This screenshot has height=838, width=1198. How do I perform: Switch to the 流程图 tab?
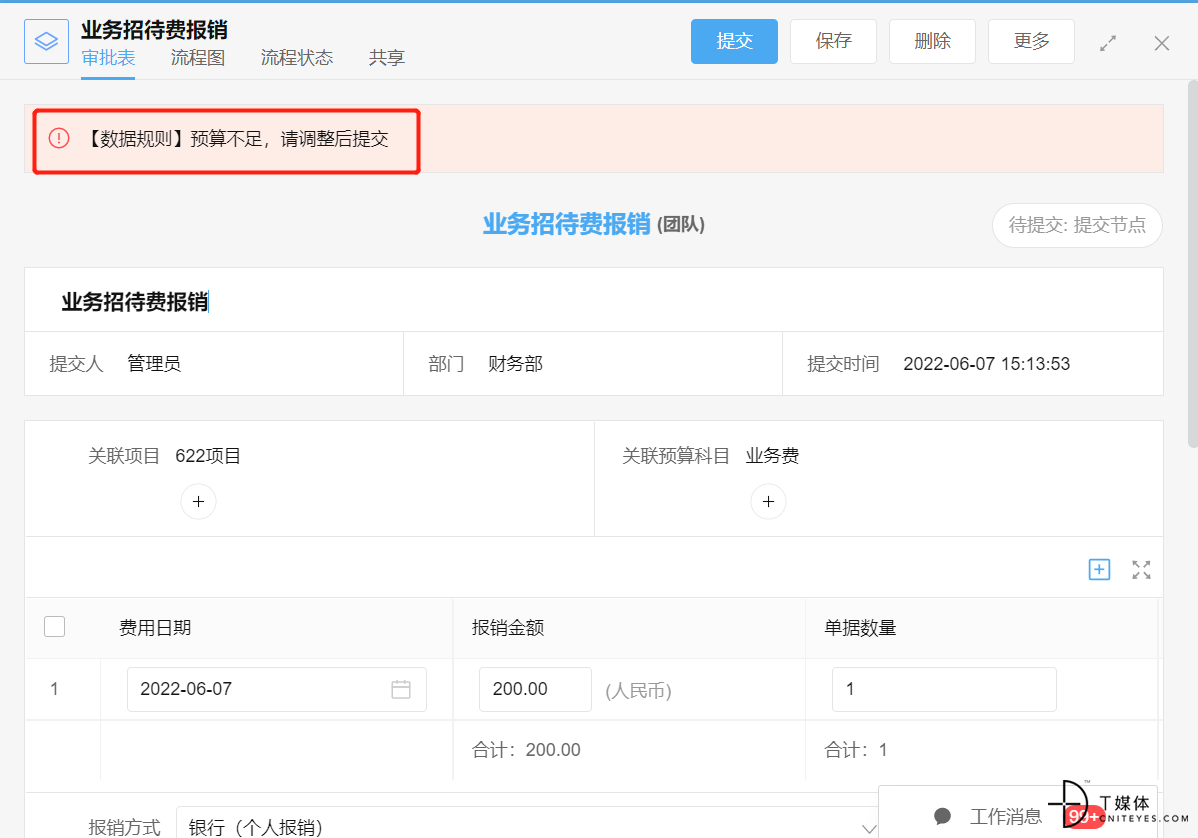[x=198, y=58]
